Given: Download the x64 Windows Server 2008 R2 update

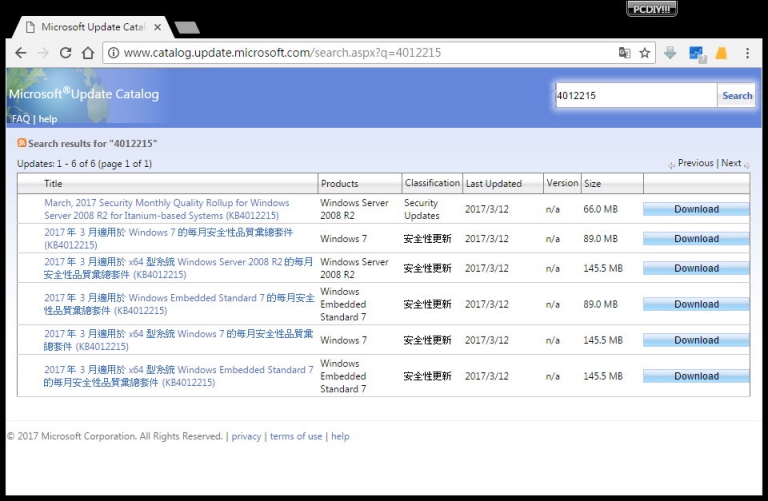Looking at the screenshot, I should point(696,268).
